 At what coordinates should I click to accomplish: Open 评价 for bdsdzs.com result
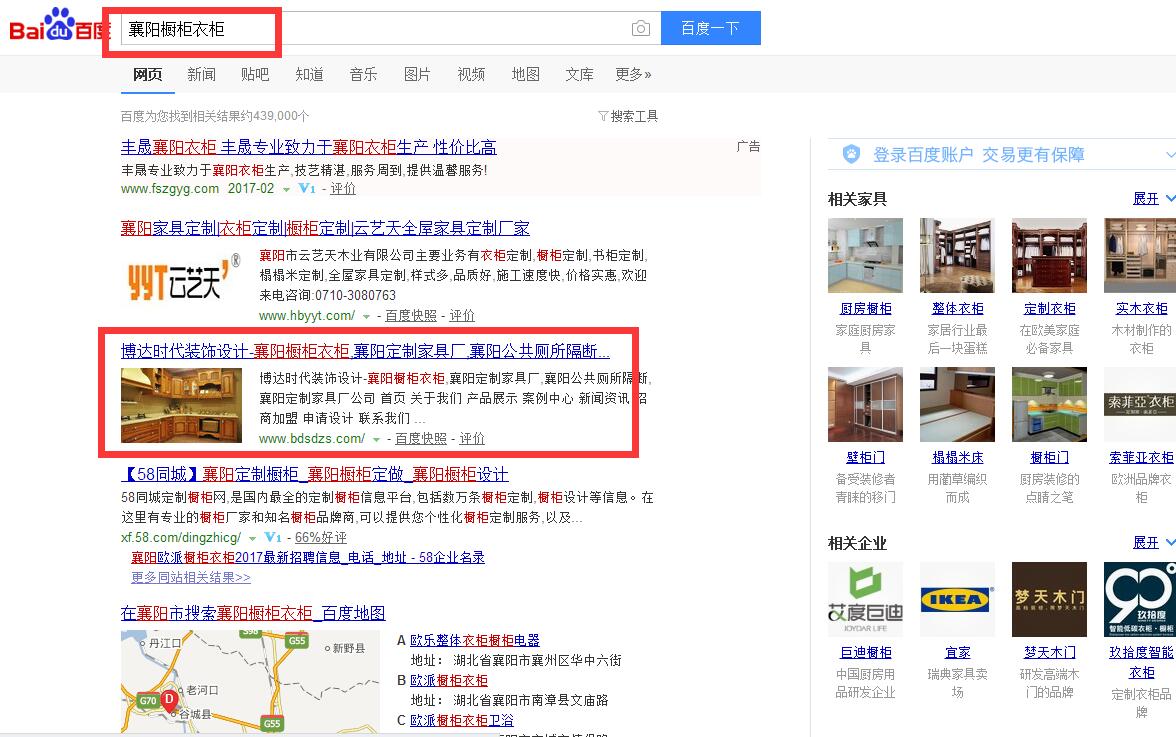point(472,439)
